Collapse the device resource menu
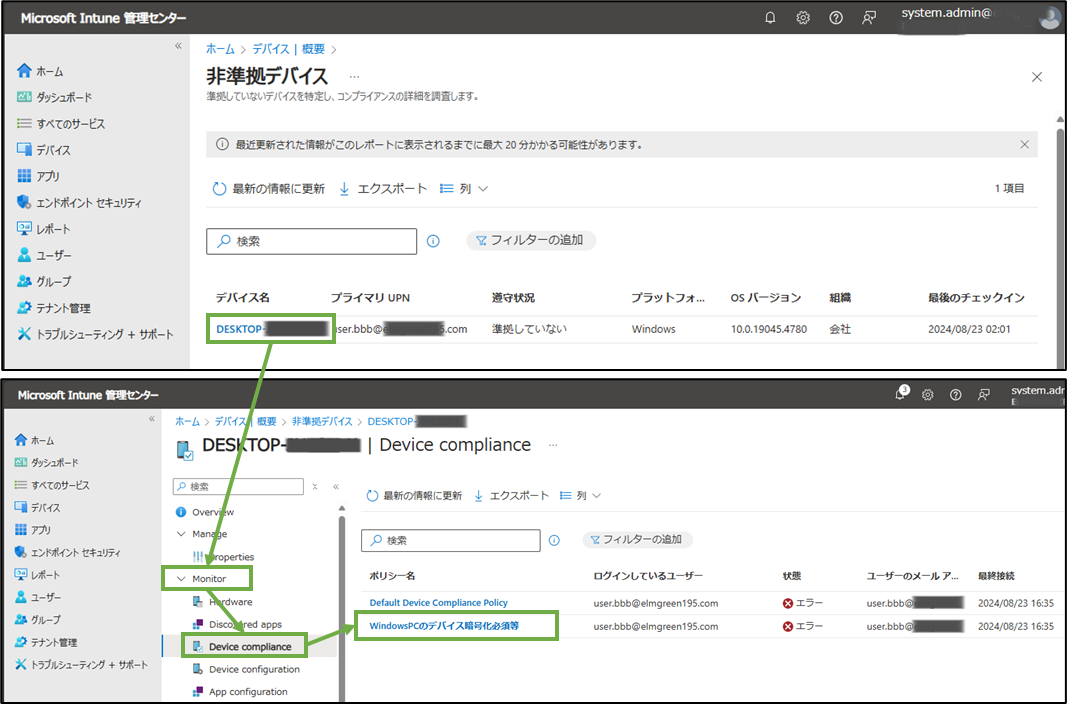 point(335,486)
